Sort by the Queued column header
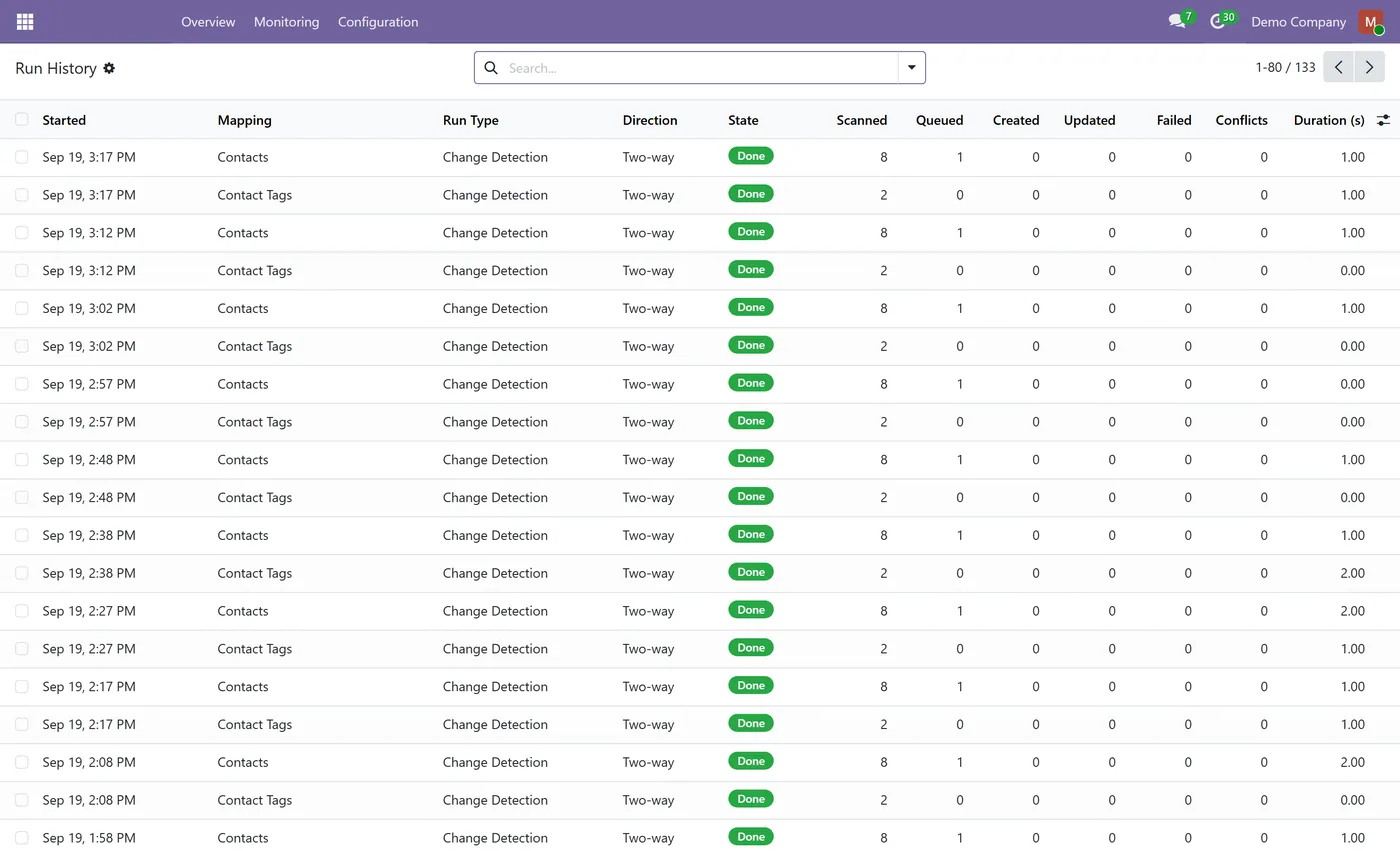 (940, 120)
